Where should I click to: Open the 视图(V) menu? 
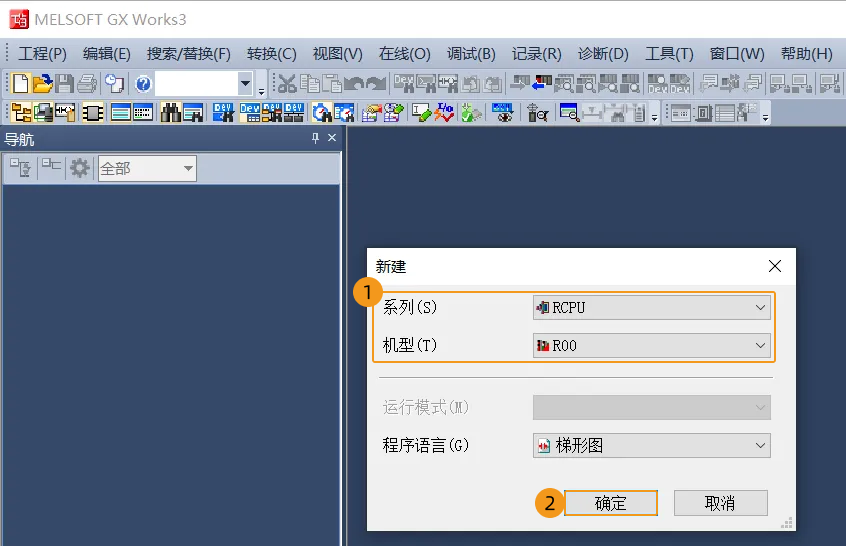pyautogui.click(x=338, y=54)
